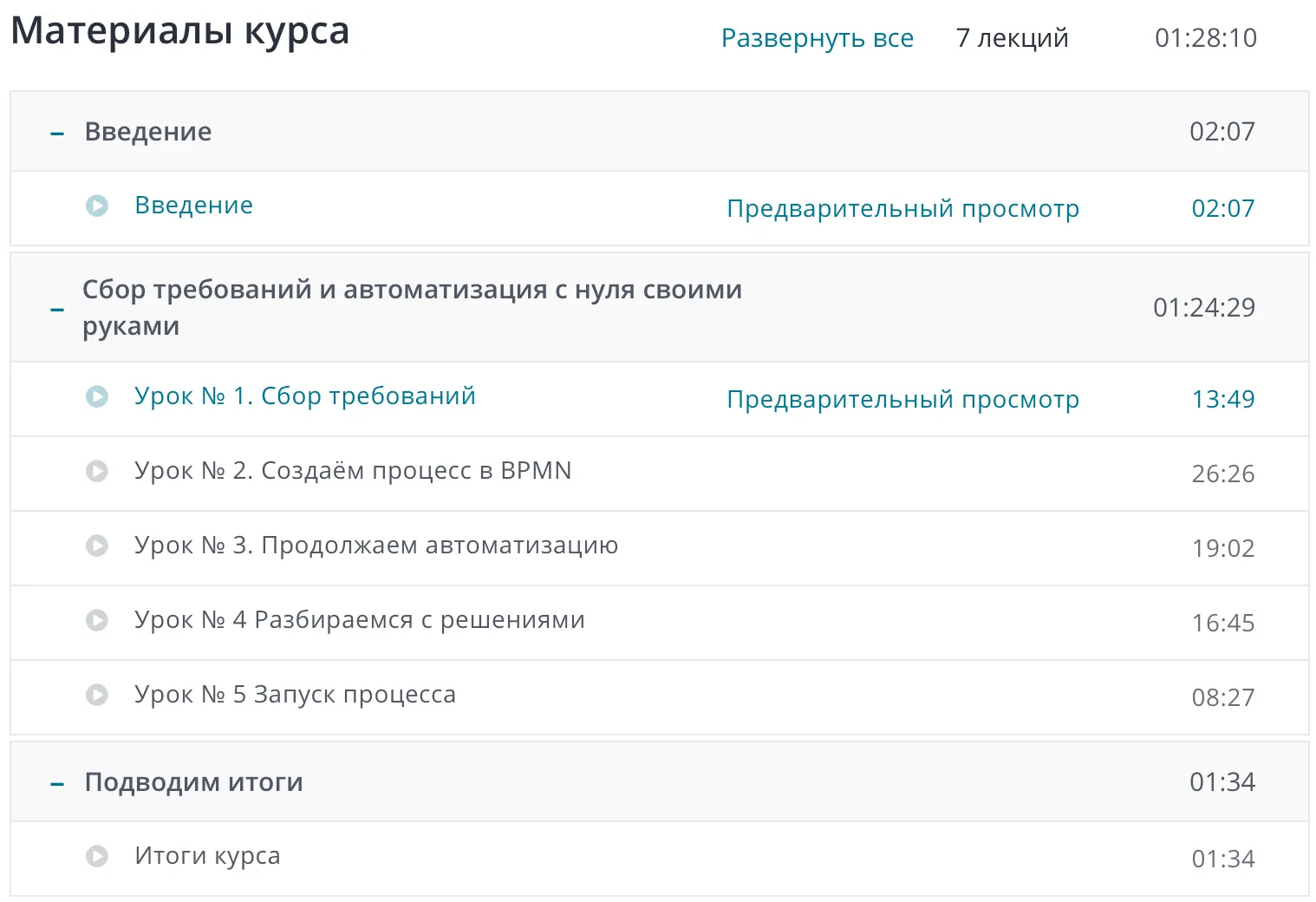Open Урок № 1. Сбор требований link
Image resolution: width=1316 pixels, height=902 pixels.
pos(304,396)
